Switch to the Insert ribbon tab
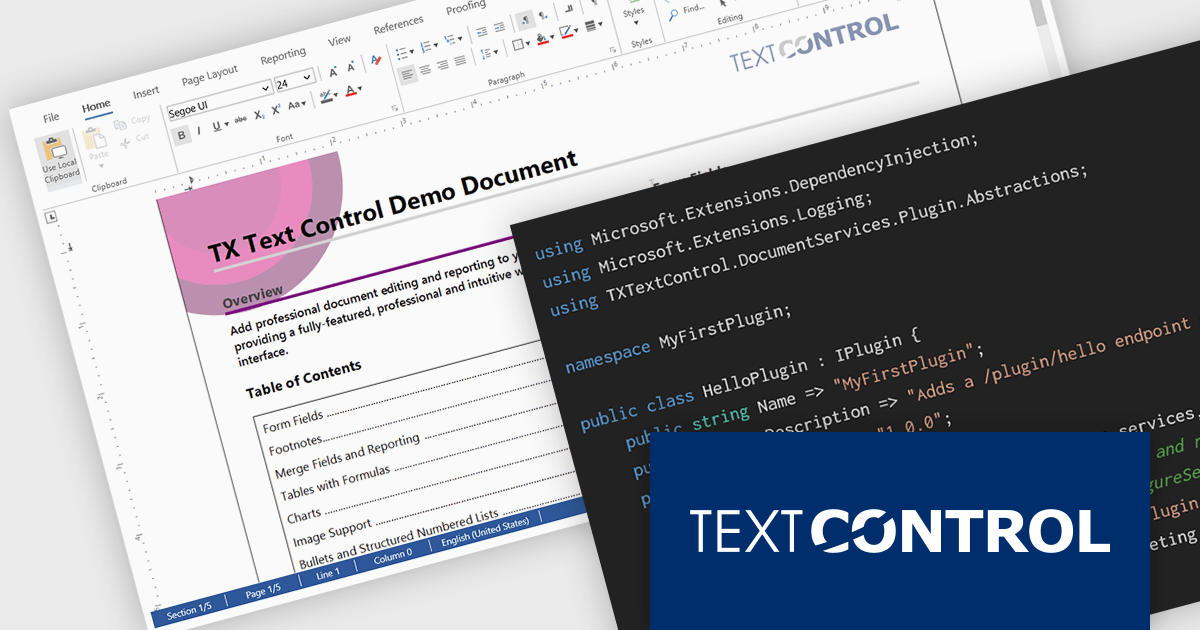This screenshot has height=630, width=1200. pos(146,93)
